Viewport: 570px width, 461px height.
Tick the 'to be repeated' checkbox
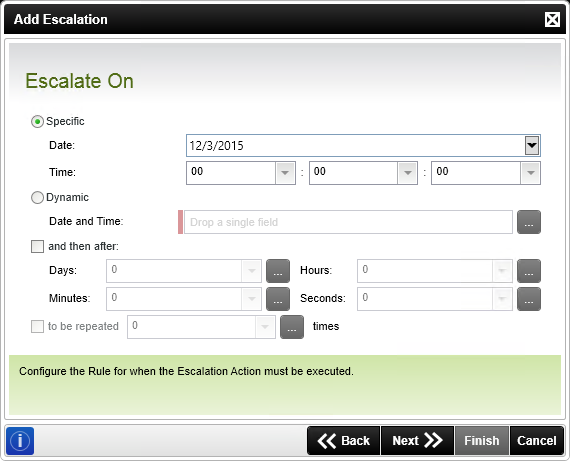point(37,326)
